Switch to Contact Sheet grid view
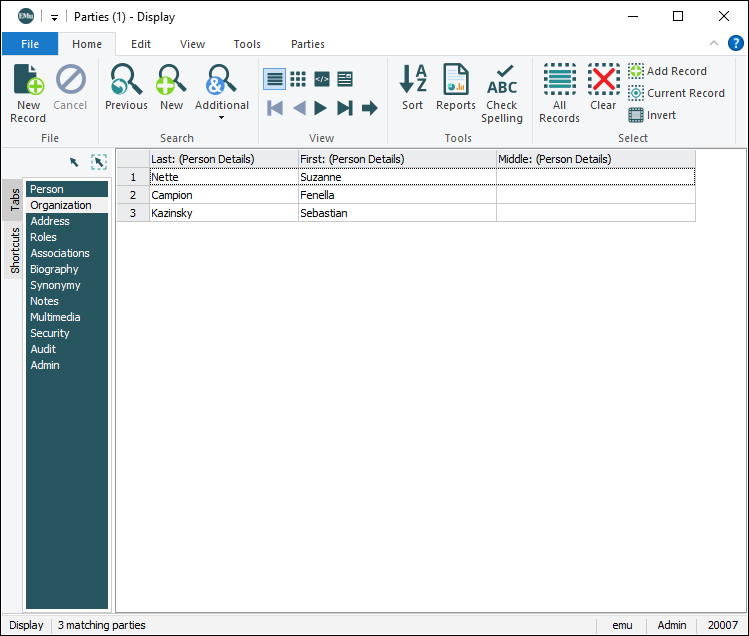749x636 pixels. click(x=298, y=79)
